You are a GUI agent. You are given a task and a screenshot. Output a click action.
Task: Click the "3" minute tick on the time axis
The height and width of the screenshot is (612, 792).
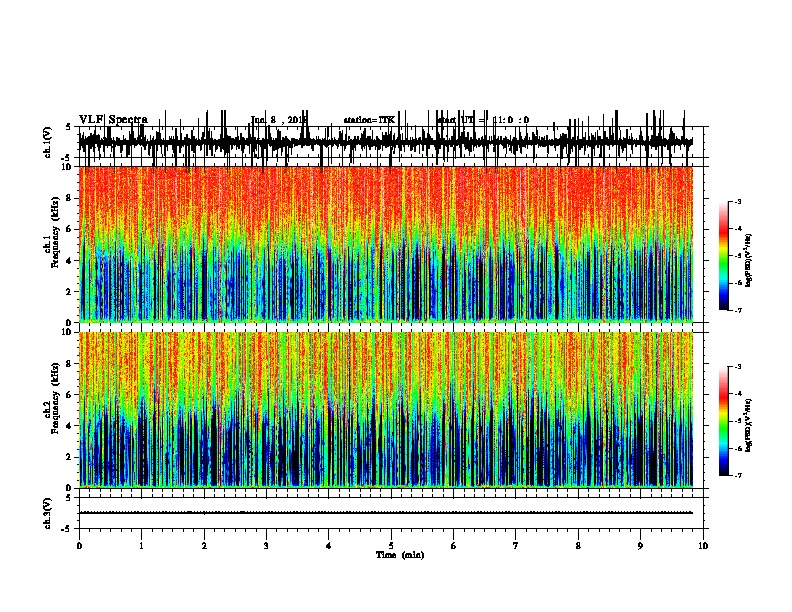[x=266, y=546]
